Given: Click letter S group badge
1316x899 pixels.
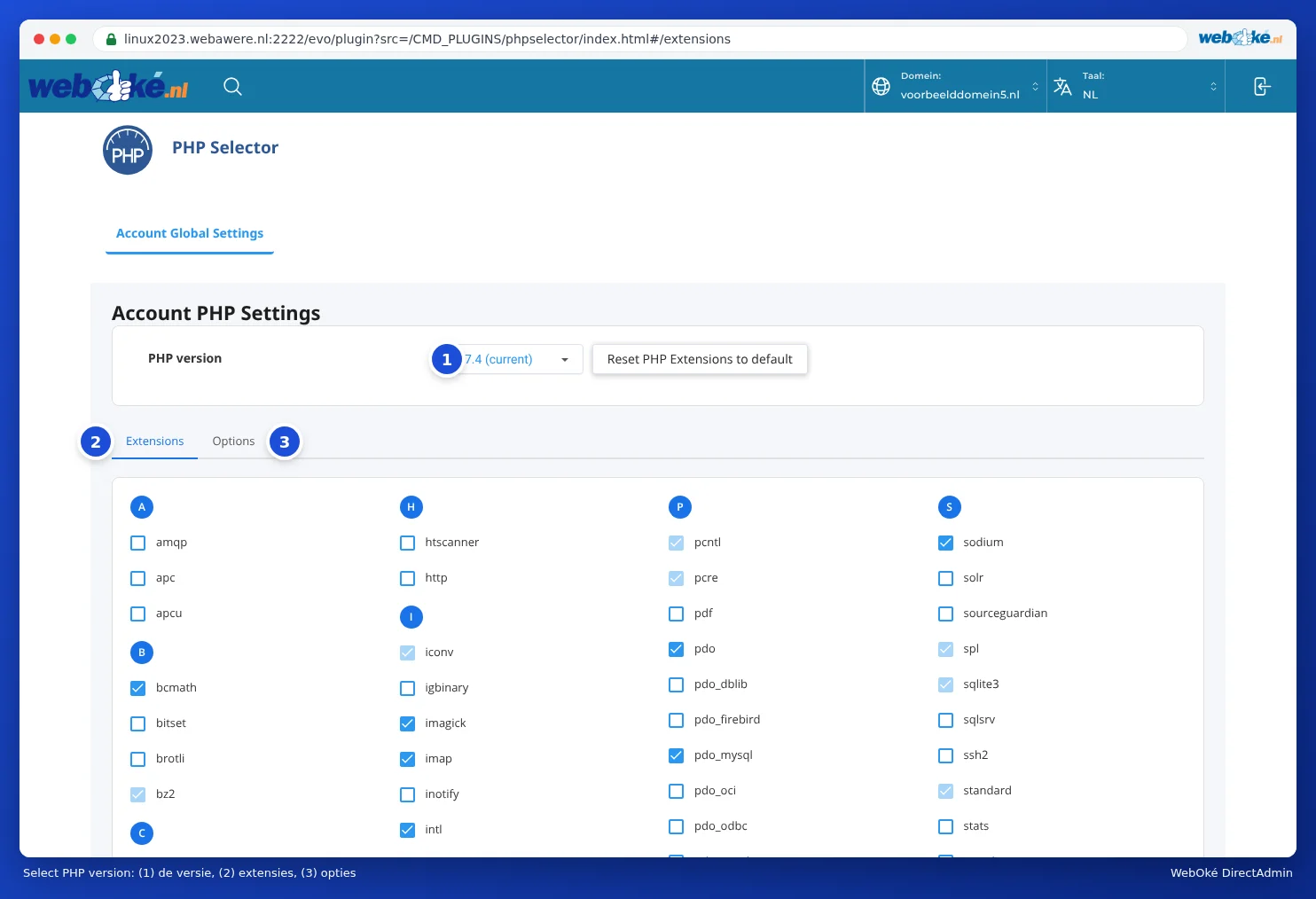Looking at the screenshot, I should (949, 507).
